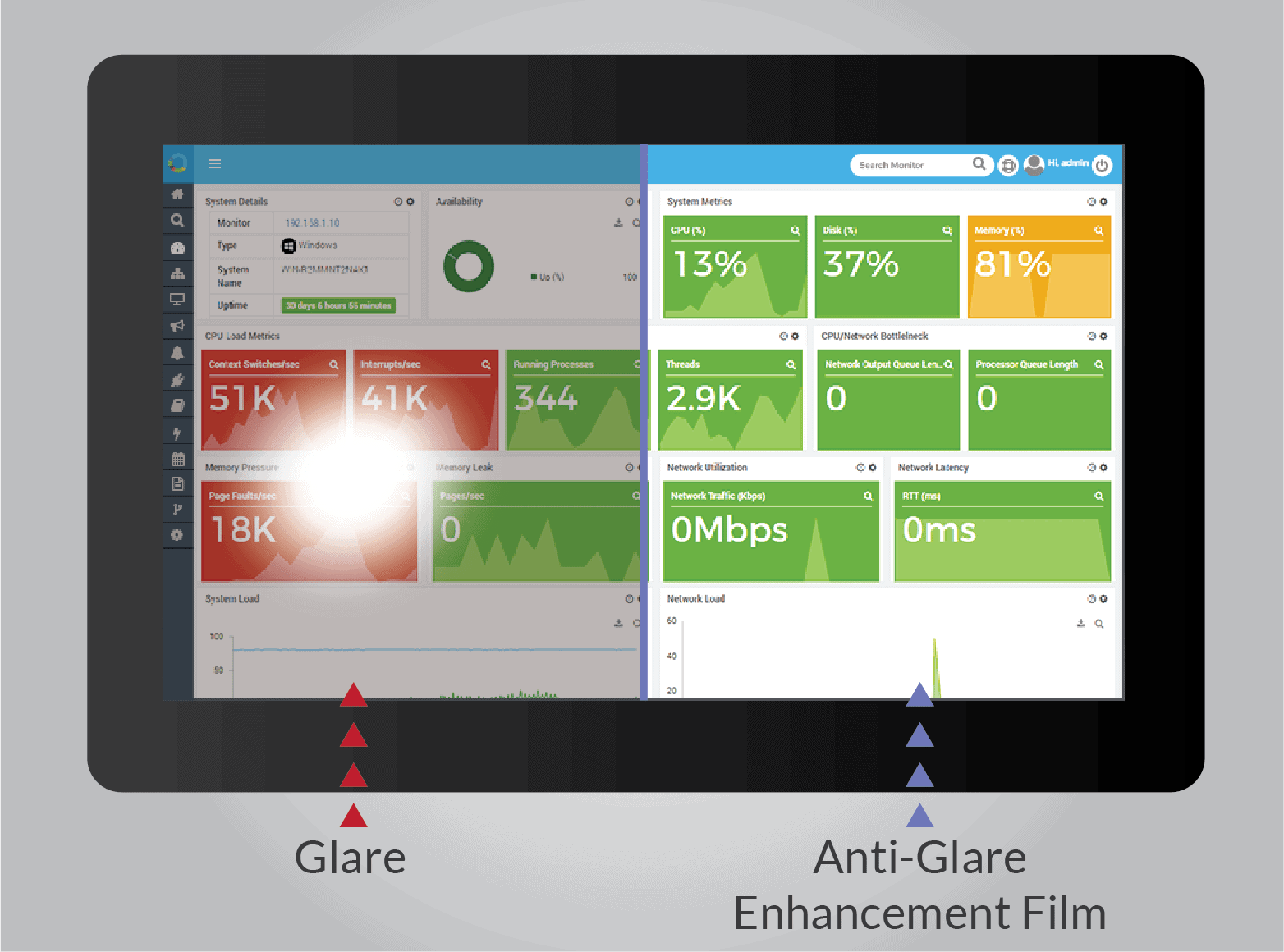Click the '37%' Disk value
1284x952 pixels.
click(861, 264)
